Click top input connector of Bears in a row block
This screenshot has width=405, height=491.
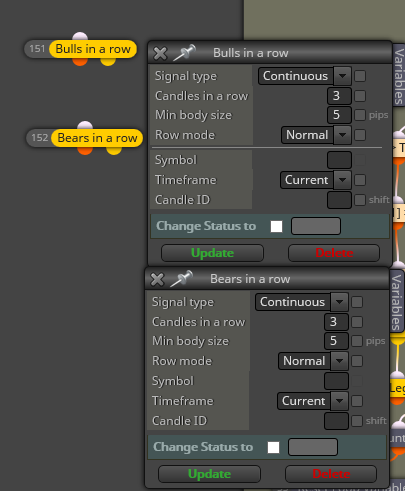pyautogui.click(x=85, y=125)
